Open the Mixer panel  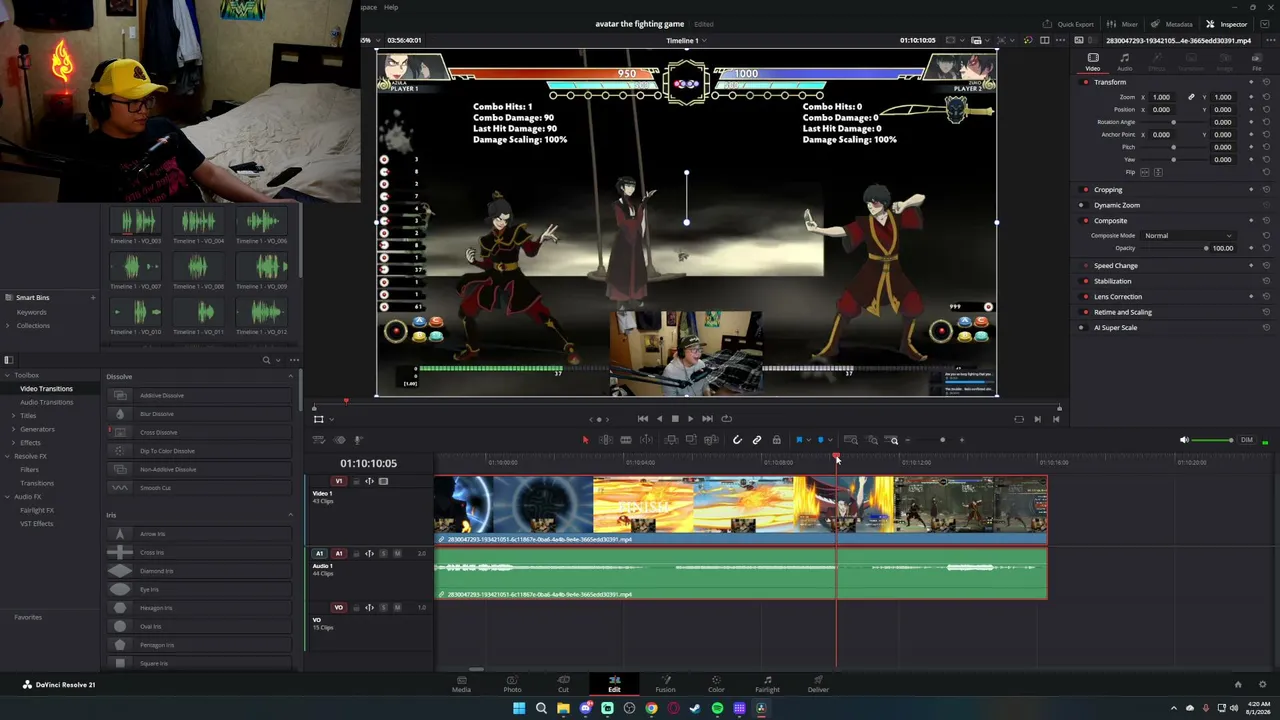pyautogui.click(x=1123, y=24)
